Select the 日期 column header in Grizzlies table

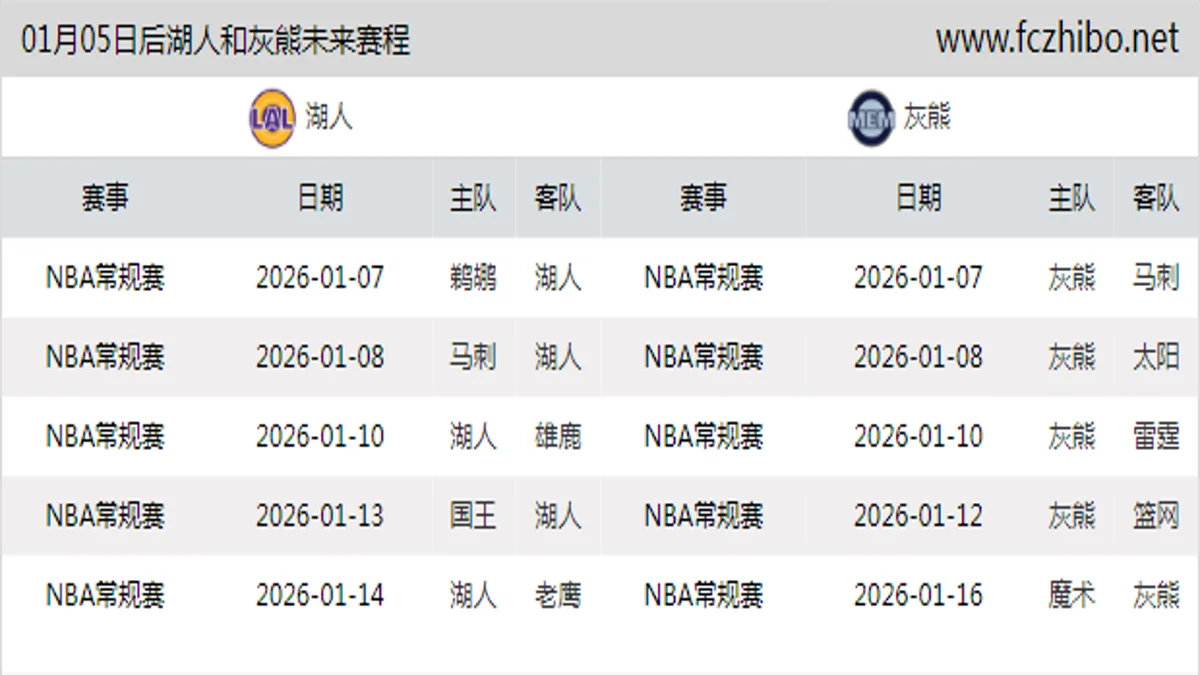920,198
